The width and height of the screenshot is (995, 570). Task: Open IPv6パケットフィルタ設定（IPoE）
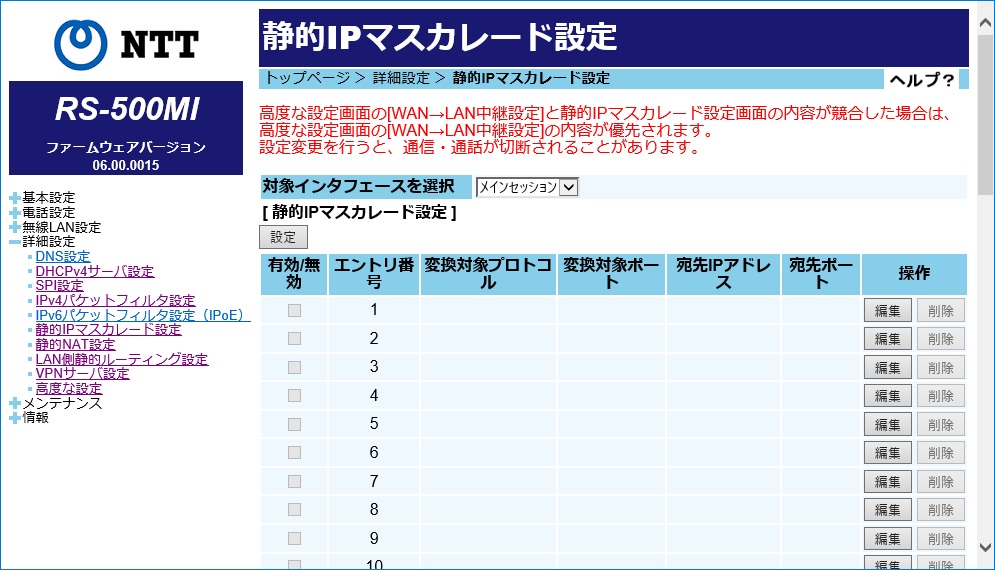(x=143, y=315)
